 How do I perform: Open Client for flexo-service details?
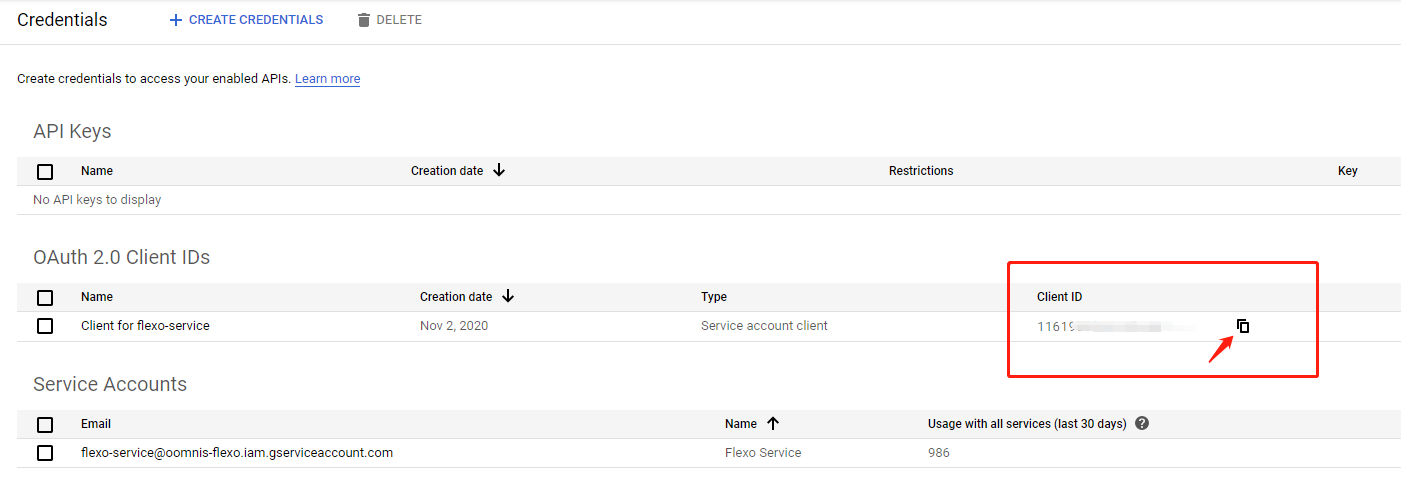tap(145, 326)
